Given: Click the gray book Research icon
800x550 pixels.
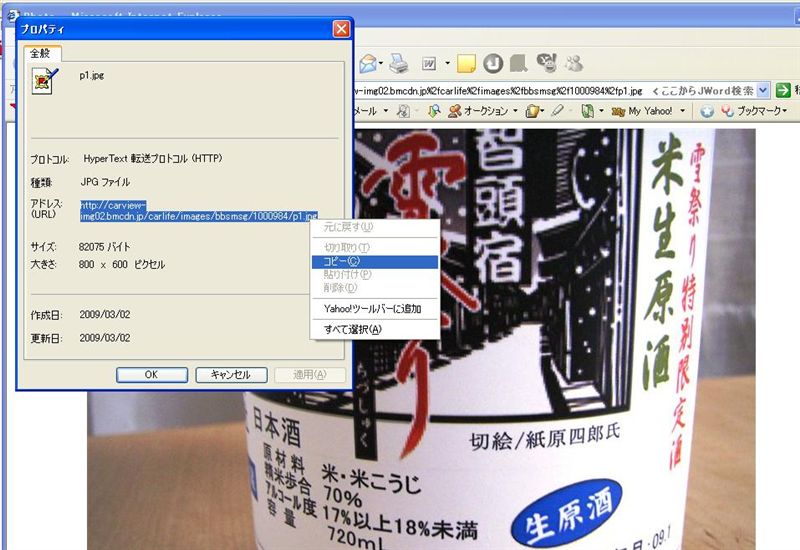Looking at the screenshot, I should pos(518,63).
